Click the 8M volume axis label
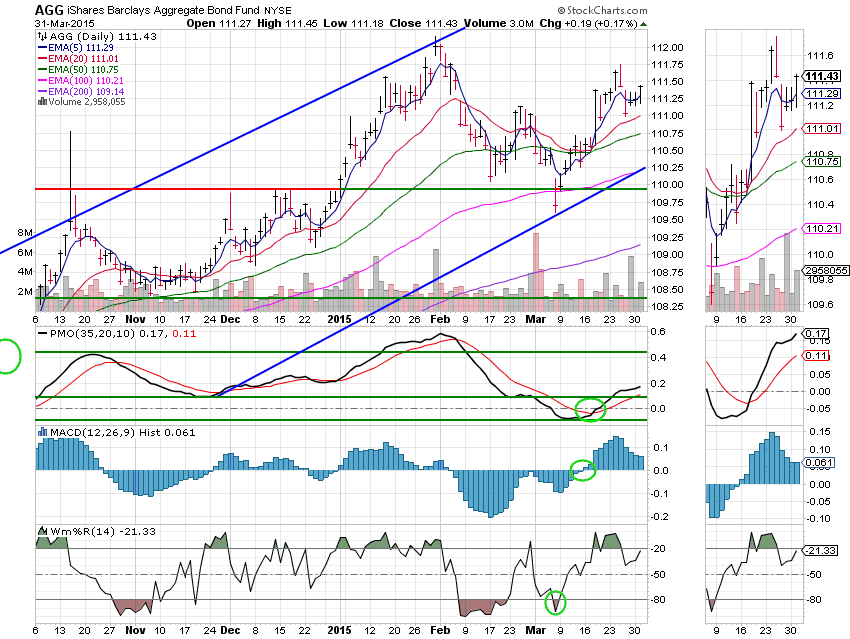Image resolution: width=850 pixels, height=639 pixels. 25,233
